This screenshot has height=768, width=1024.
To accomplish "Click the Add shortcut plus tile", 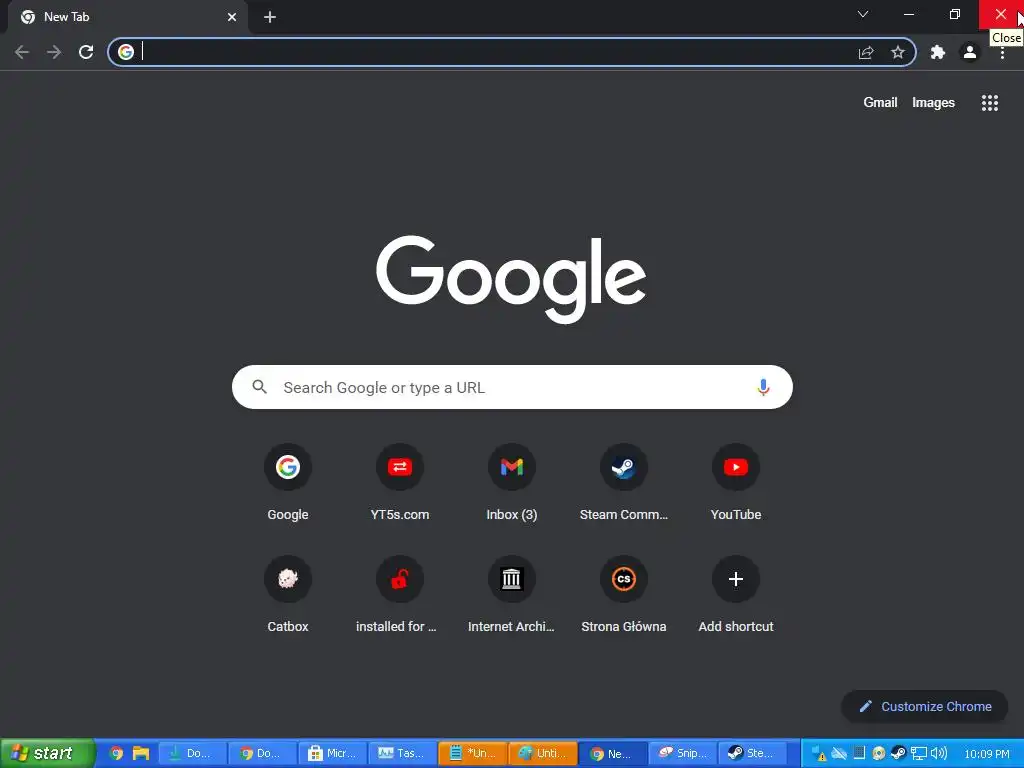I will pyautogui.click(x=735, y=579).
